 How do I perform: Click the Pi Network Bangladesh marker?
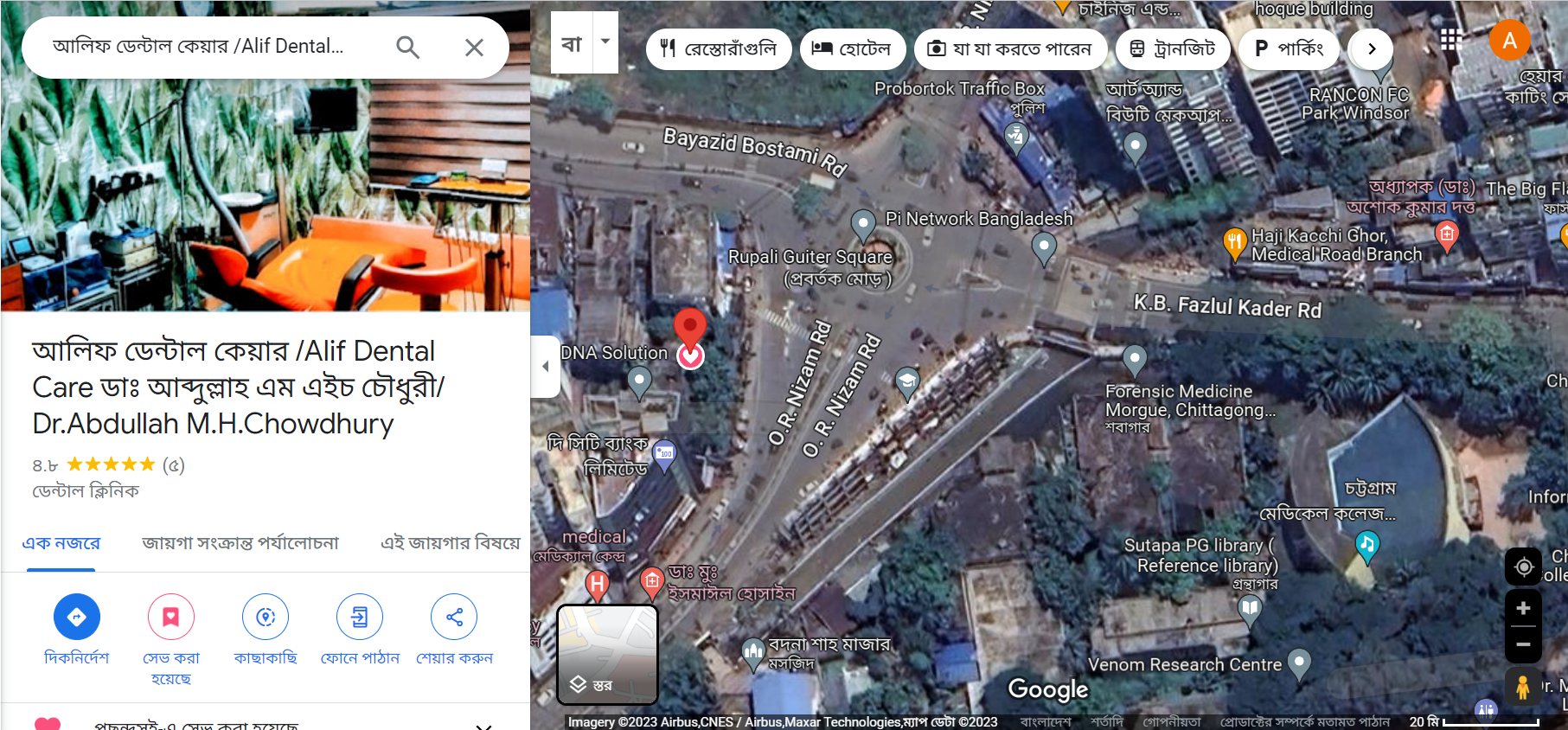(x=1044, y=248)
